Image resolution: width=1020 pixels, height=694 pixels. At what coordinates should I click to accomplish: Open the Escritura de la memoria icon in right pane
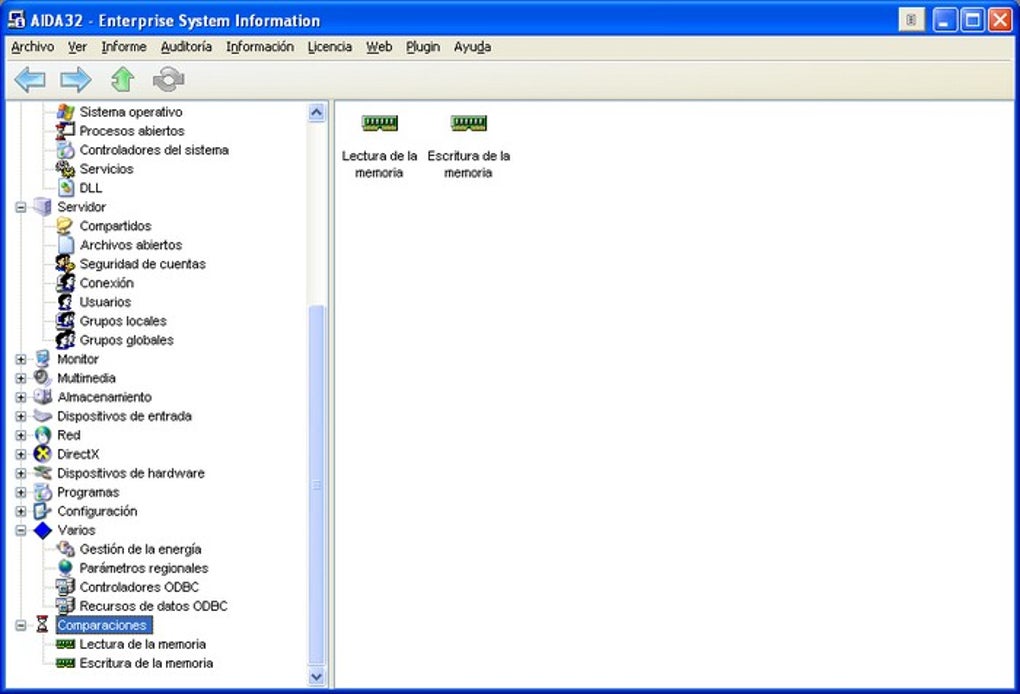[468, 123]
